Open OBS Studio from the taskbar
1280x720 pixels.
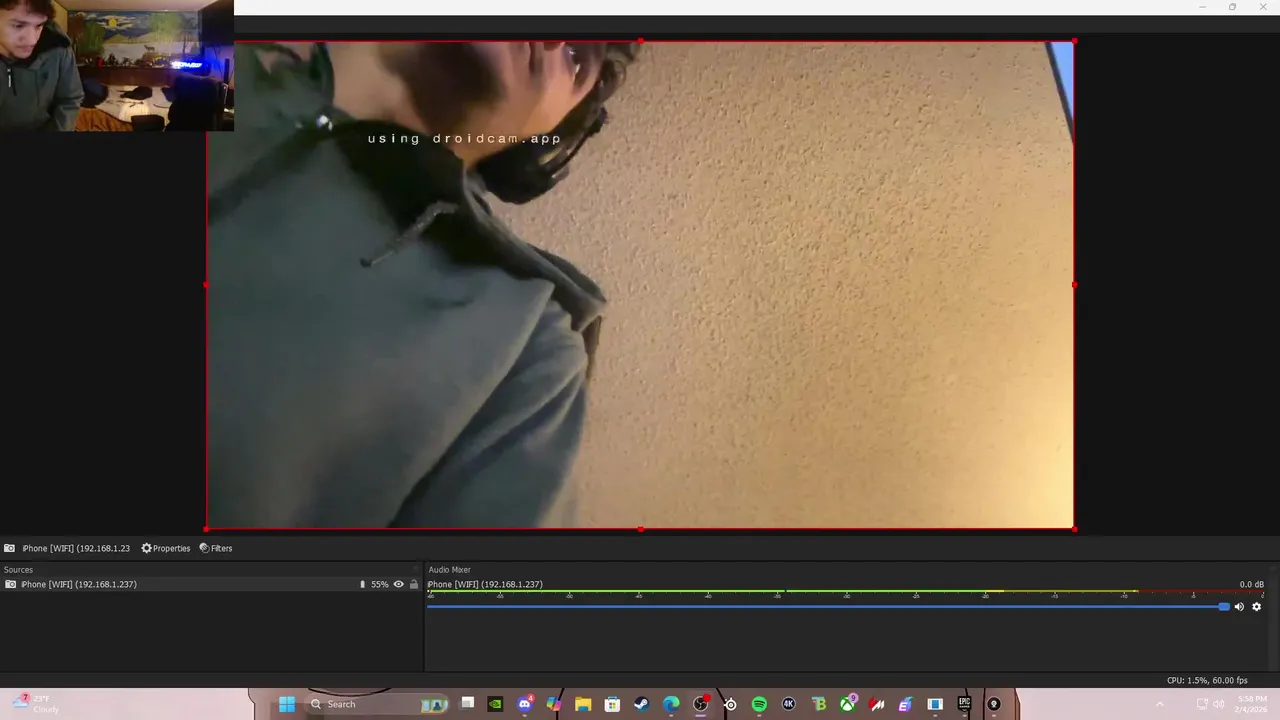700,704
